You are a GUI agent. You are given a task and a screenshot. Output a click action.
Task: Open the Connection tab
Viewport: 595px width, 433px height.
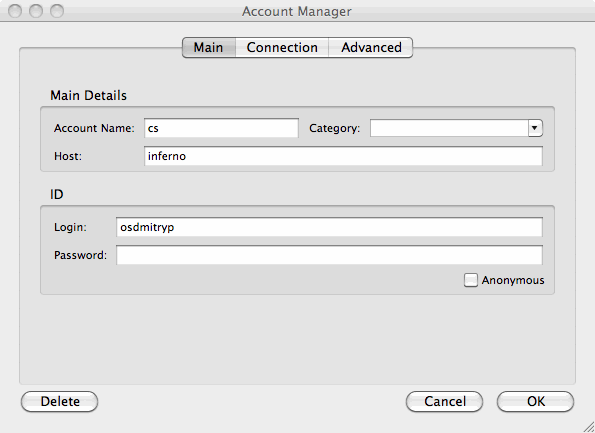(x=282, y=47)
